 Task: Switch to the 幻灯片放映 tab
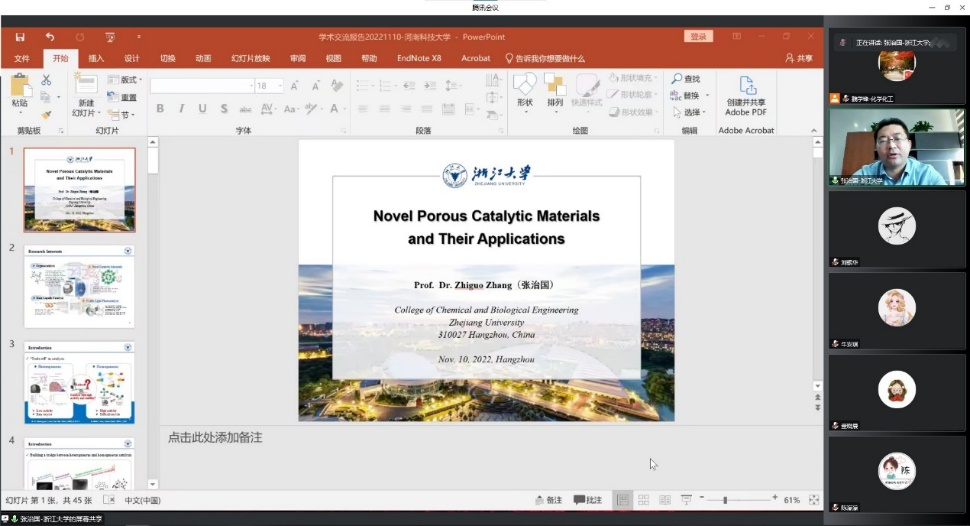[250, 58]
